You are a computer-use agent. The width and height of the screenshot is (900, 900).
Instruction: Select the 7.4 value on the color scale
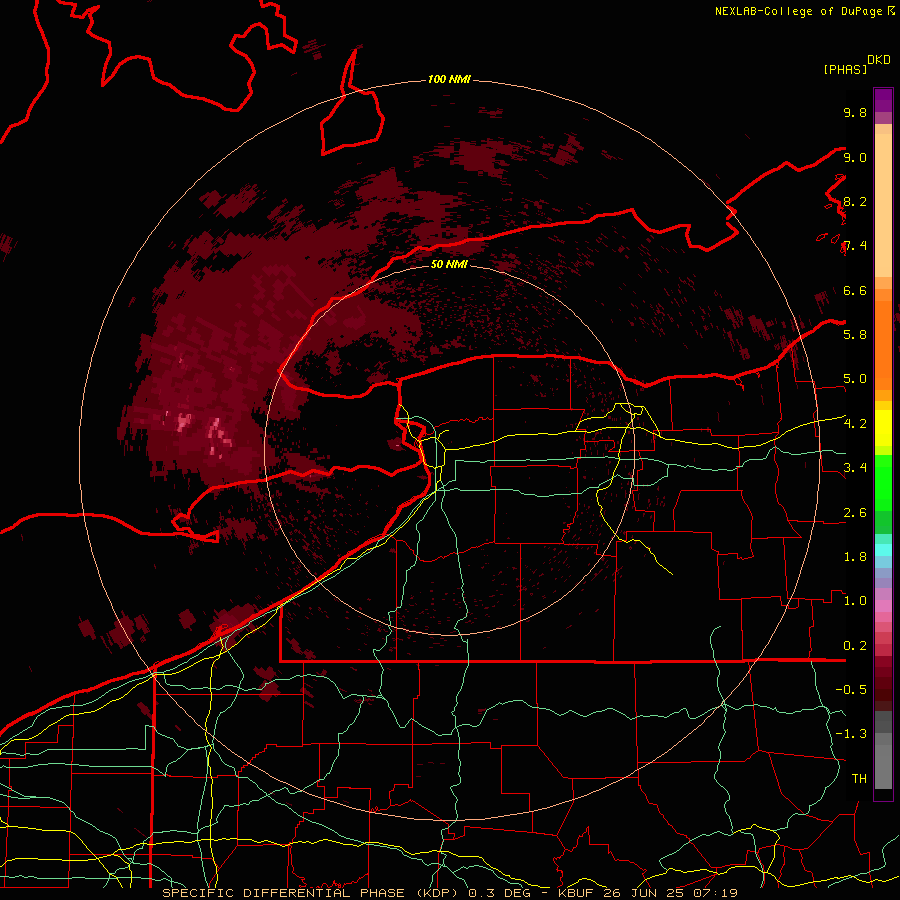[855, 246]
